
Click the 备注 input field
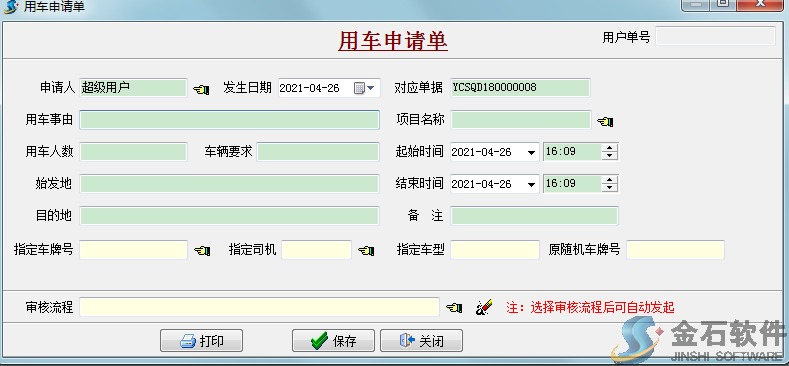(534, 216)
